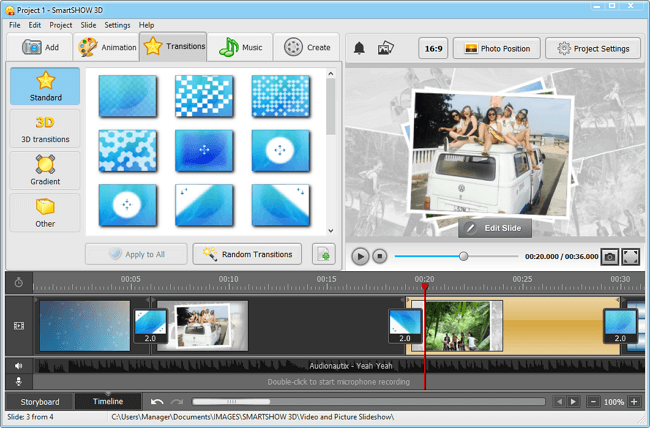Select the first blue slide on timeline
The height and width of the screenshot is (428, 650).
point(85,326)
